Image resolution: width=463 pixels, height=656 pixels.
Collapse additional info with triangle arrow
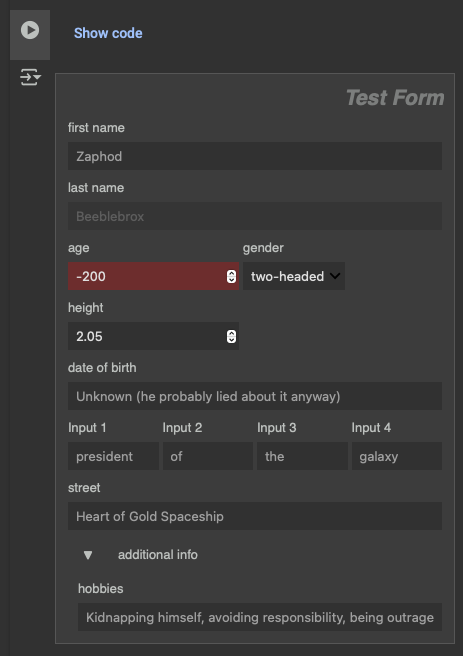click(x=88, y=555)
